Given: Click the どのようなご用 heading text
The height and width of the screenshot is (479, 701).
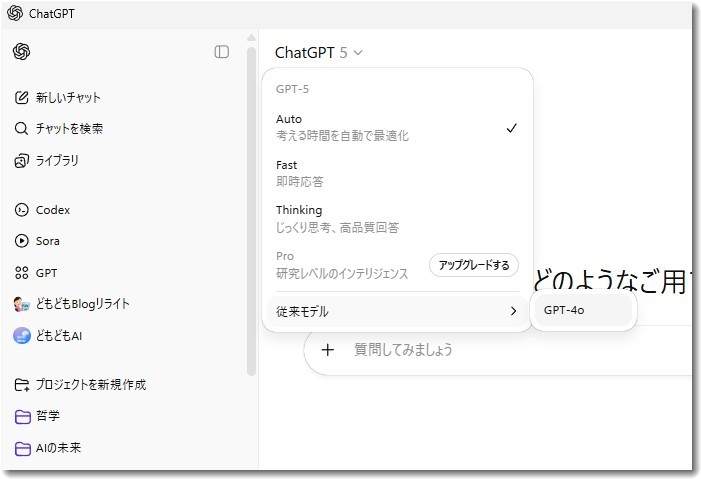Looking at the screenshot, I should (610, 282).
